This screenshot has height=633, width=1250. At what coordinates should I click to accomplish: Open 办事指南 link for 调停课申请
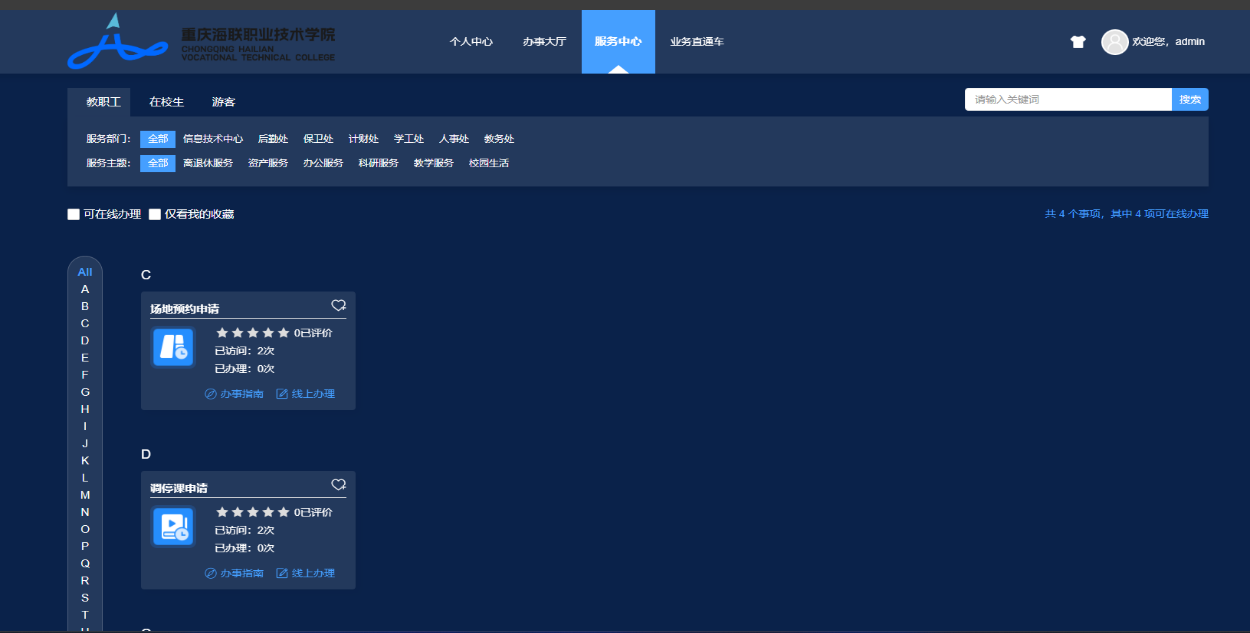point(235,573)
